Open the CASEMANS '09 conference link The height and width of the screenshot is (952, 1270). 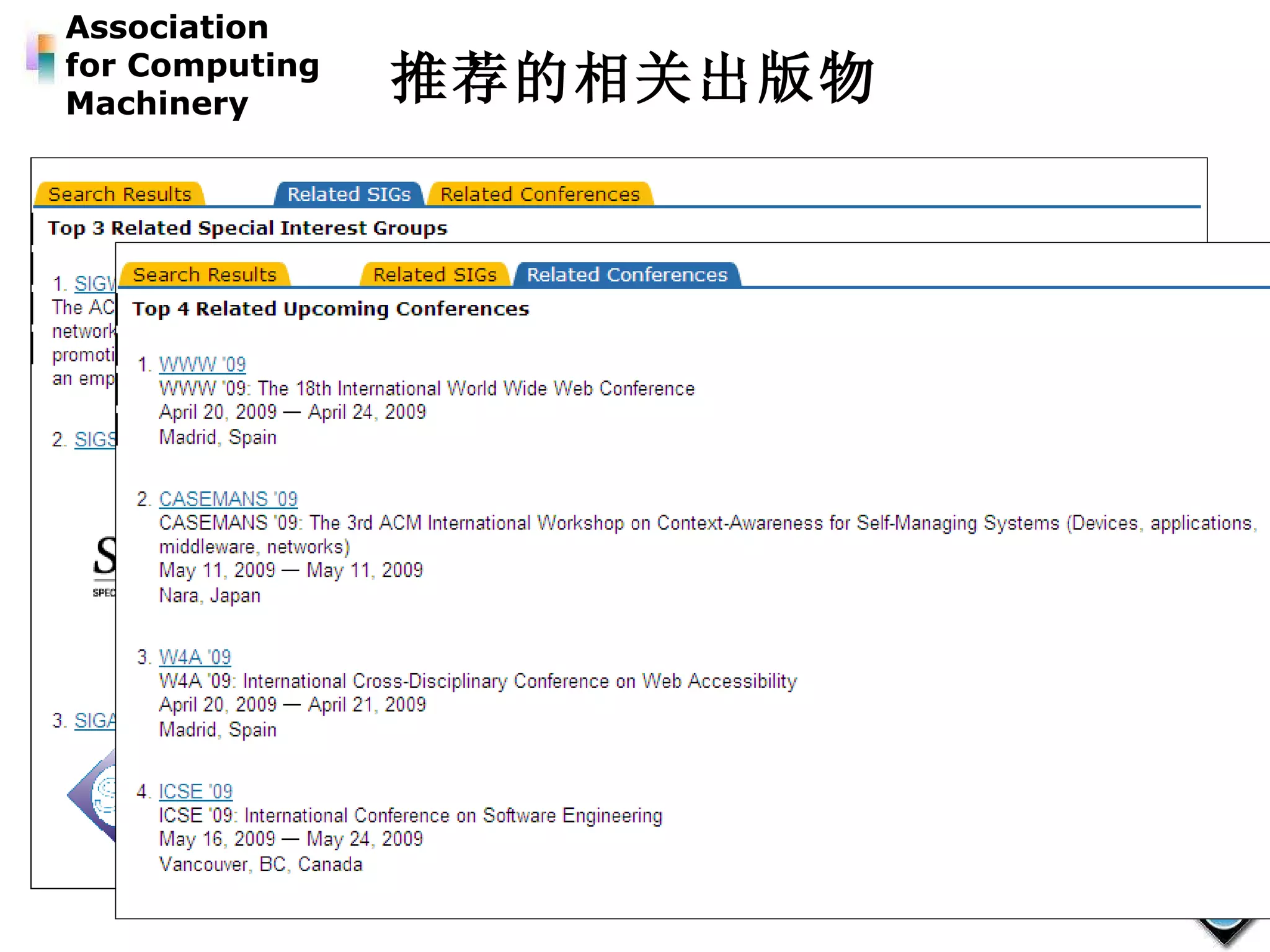click(228, 499)
